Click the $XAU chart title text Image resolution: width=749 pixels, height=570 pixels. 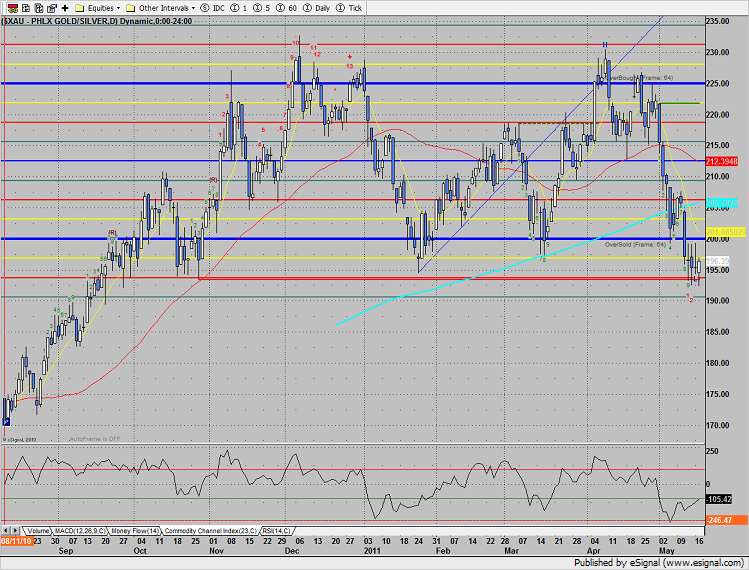click(96, 21)
